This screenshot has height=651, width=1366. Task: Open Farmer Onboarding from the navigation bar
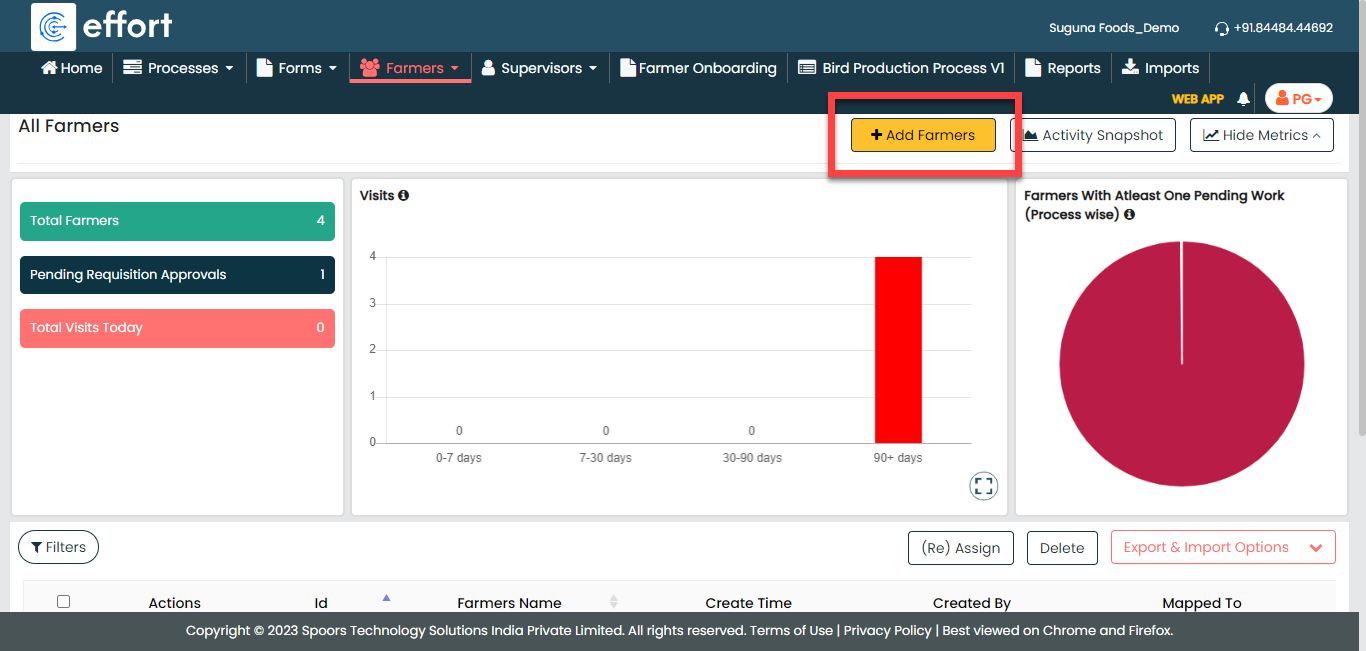pos(698,68)
